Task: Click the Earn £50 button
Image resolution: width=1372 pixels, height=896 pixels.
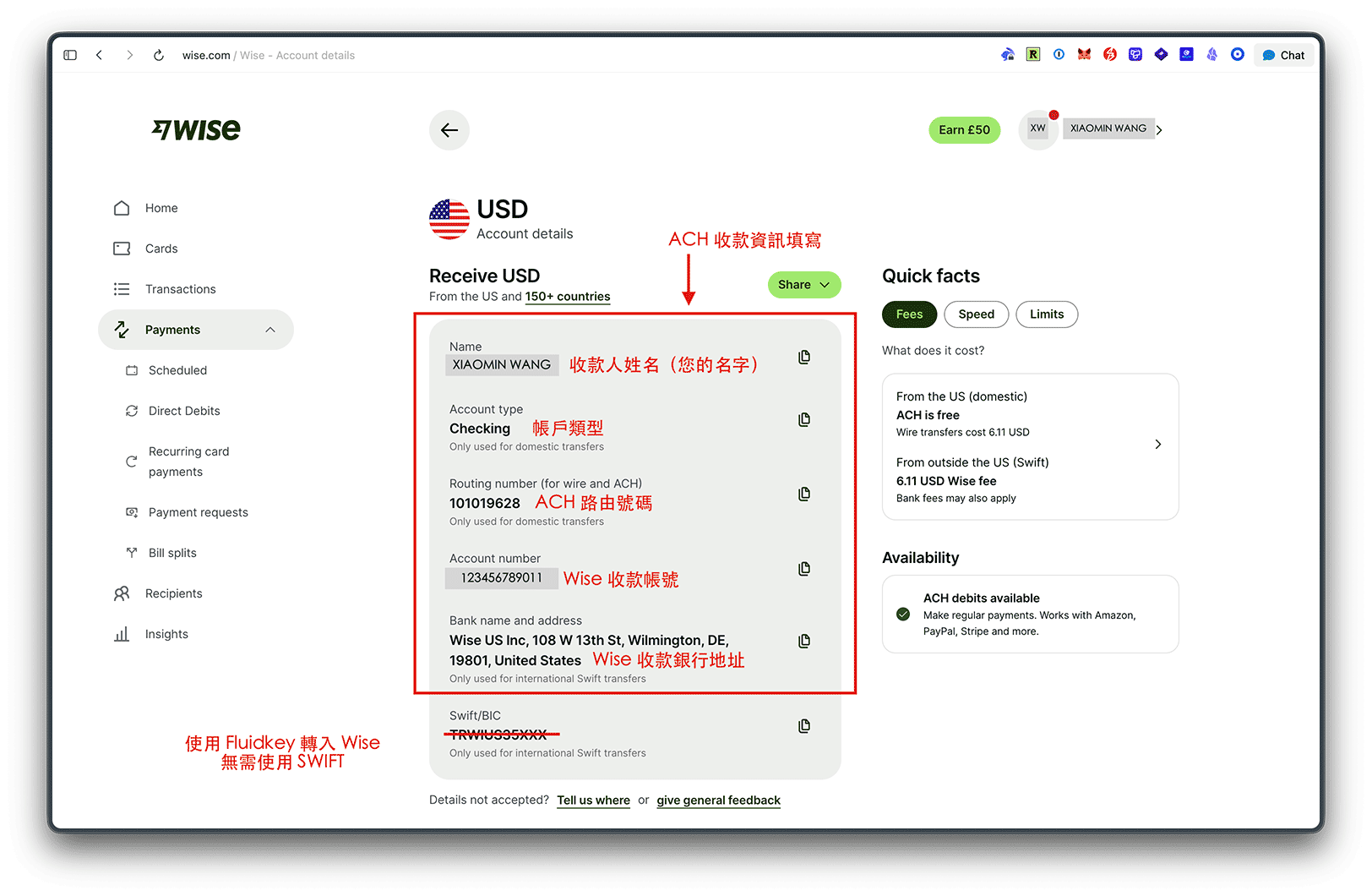Action: [964, 130]
